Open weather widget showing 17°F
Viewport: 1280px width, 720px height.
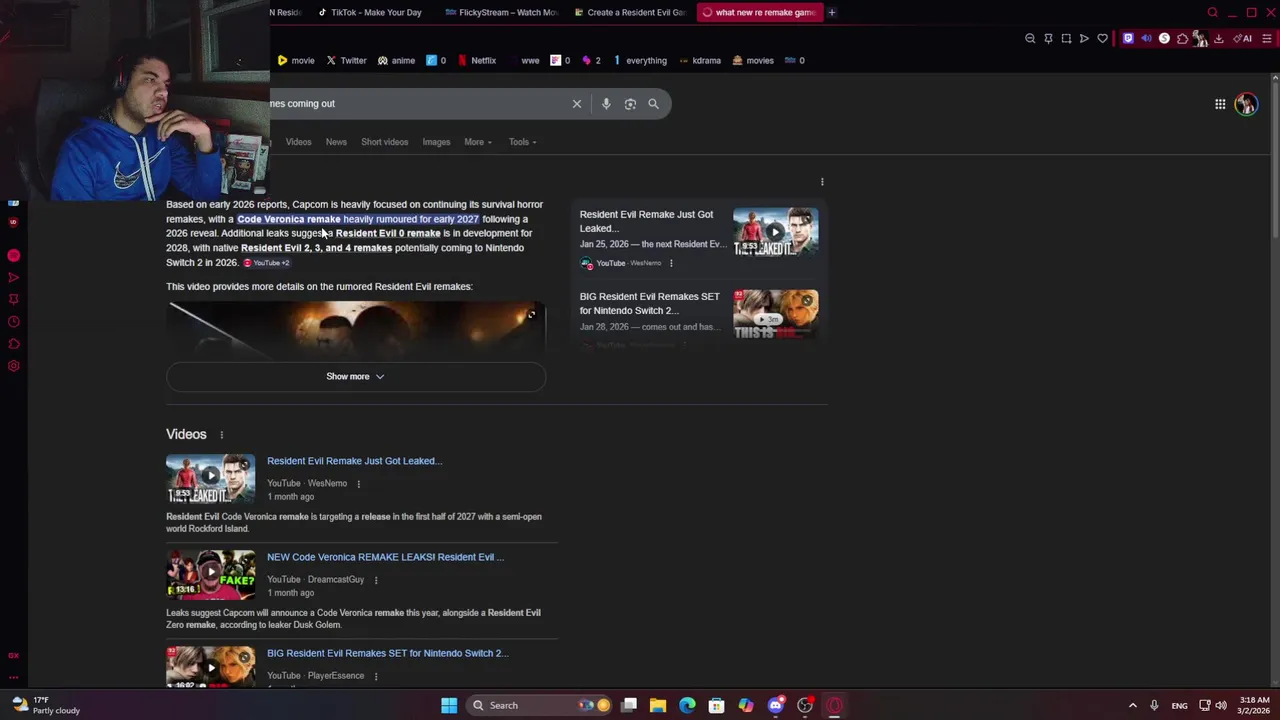[x=45, y=706]
